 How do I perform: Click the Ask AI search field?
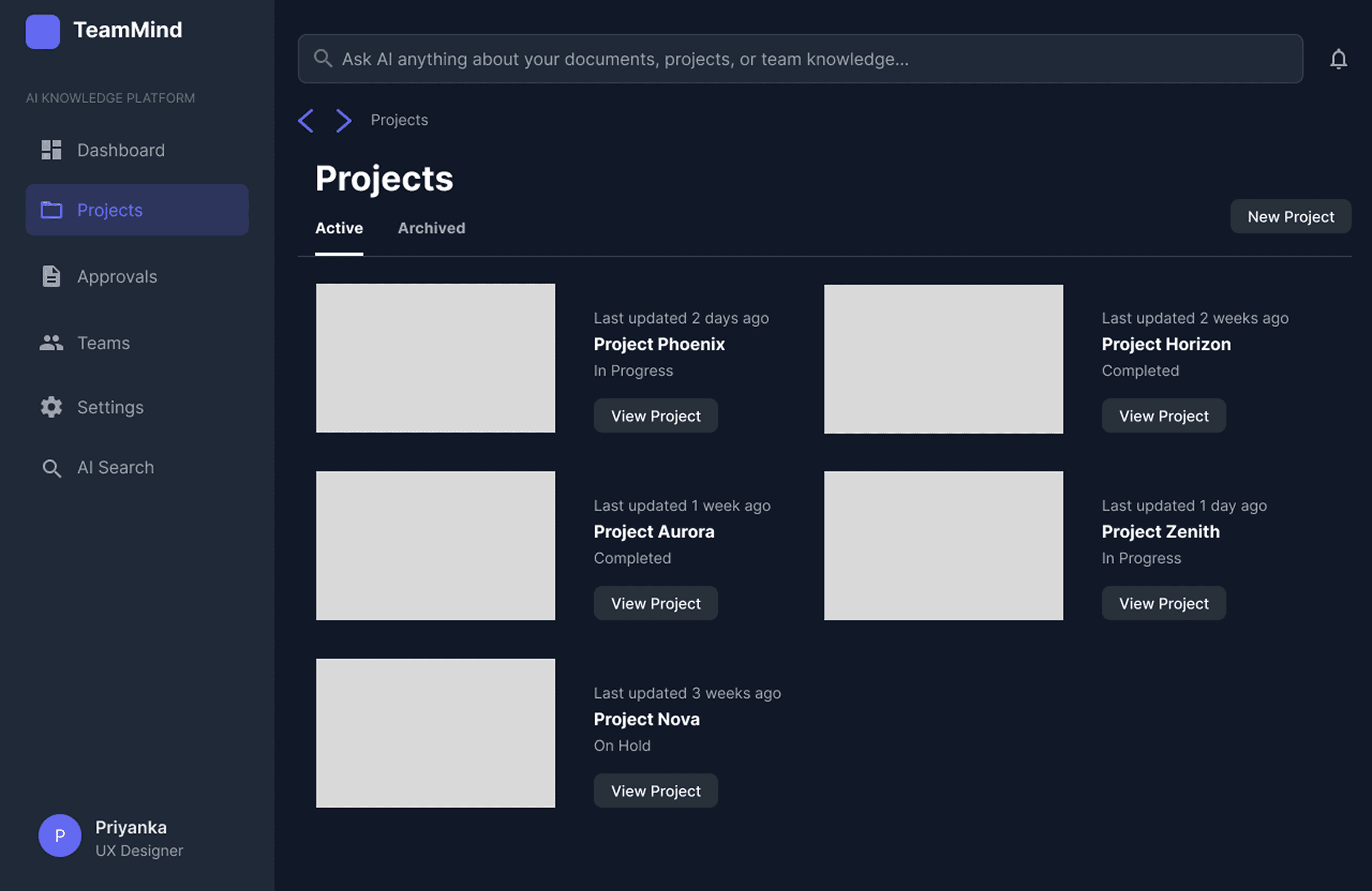click(x=800, y=59)
